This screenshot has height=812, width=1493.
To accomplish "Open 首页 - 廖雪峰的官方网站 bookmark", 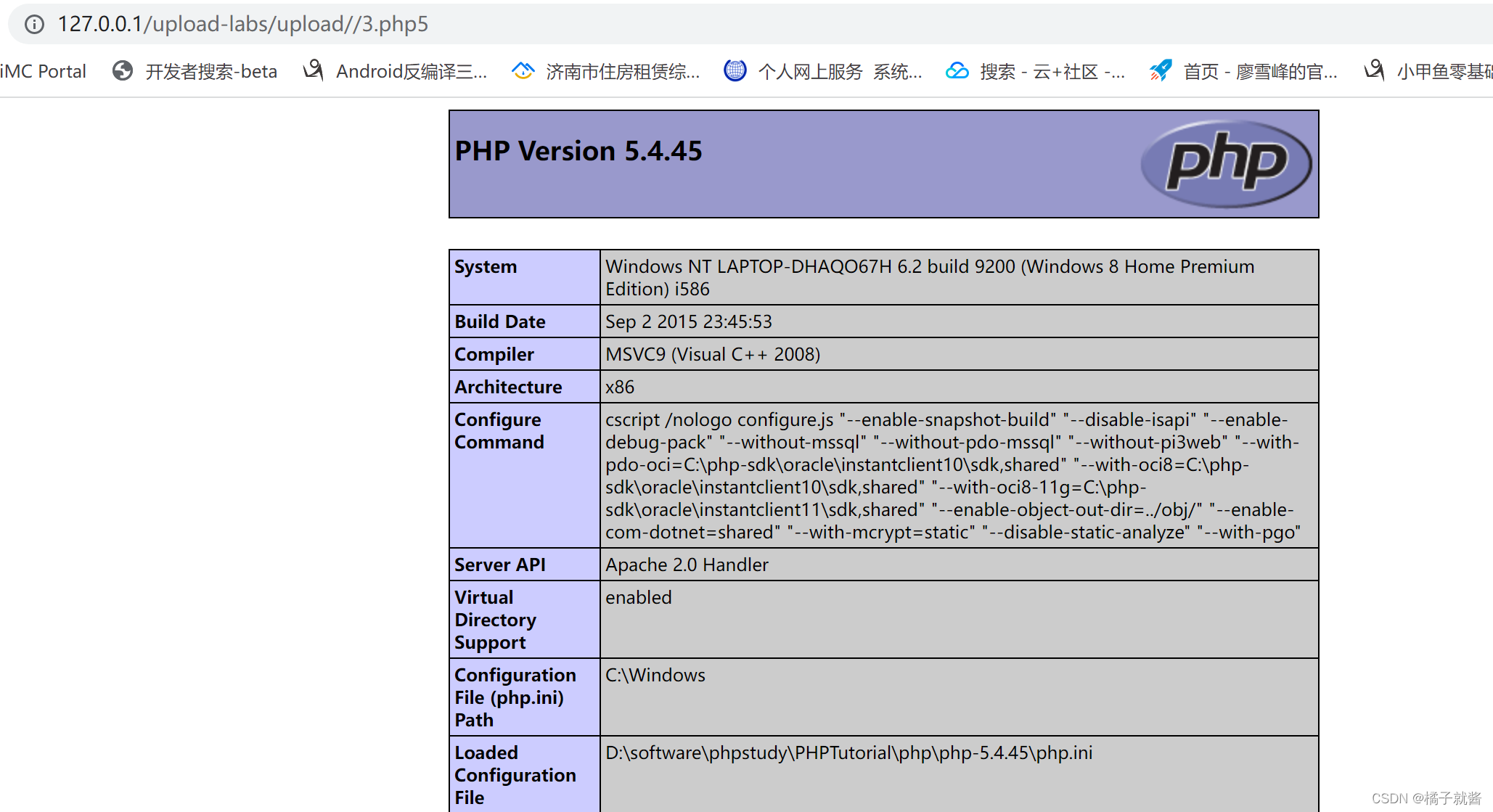I will tap(1260, 71).
